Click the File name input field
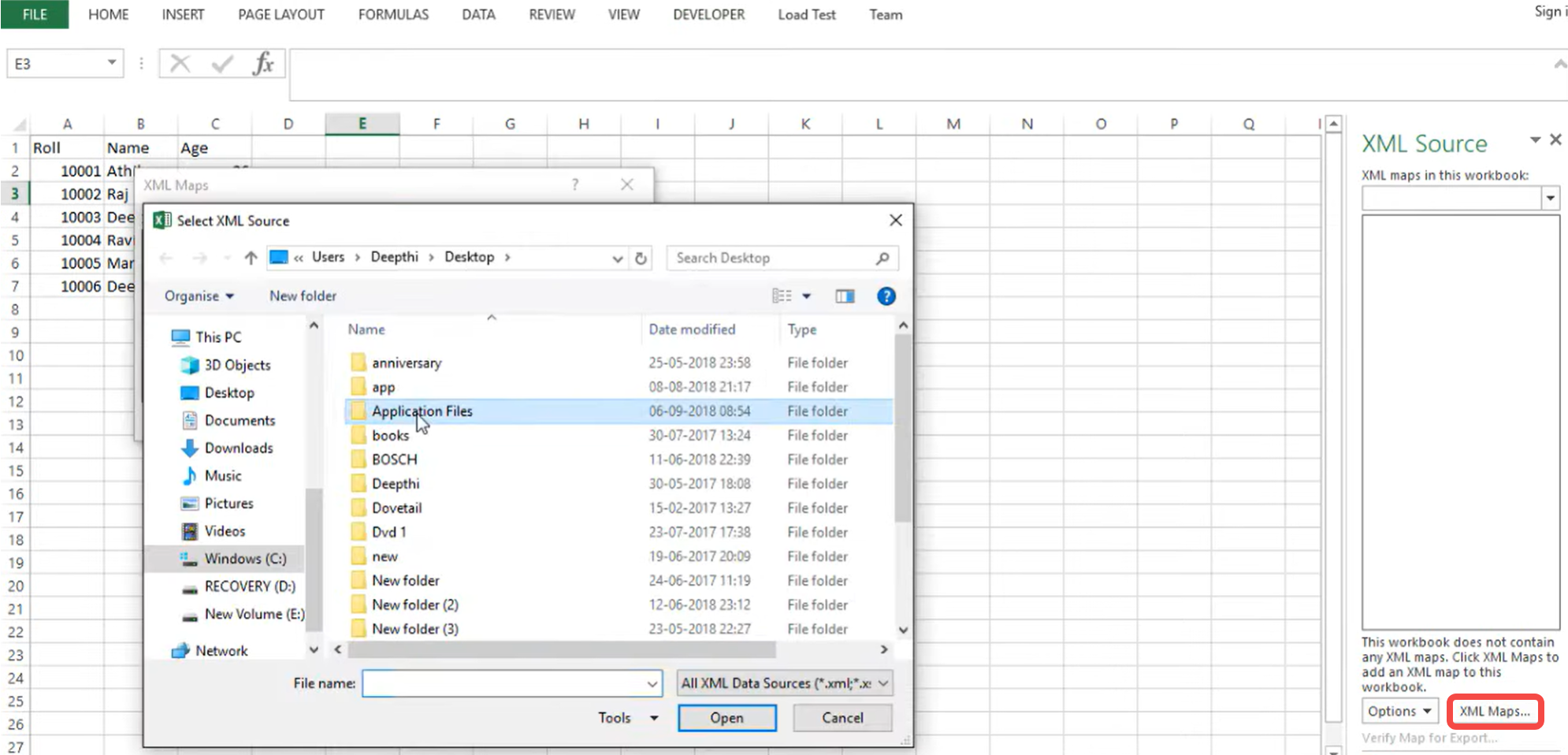Screen dimensions: 1568x755 pos(504,683)
